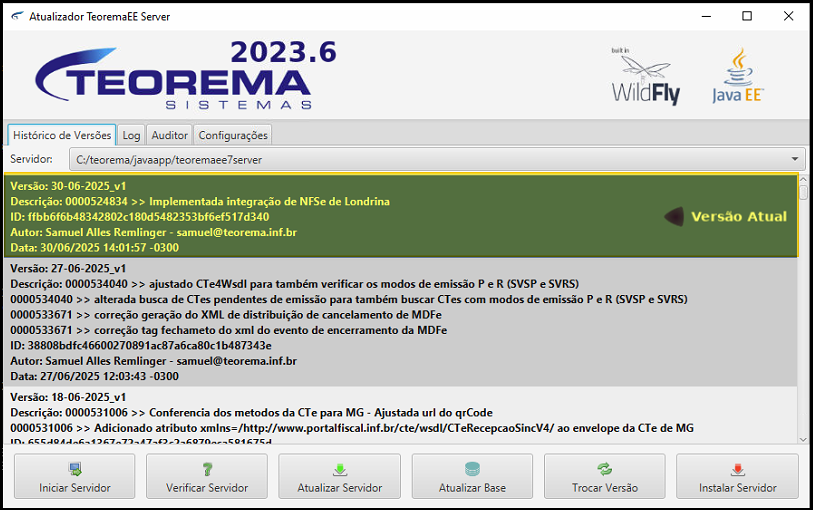Click the Autor line in 30-06-2025 entry
The height and width of the screenshot is (510, 813).
click(153, 232)
